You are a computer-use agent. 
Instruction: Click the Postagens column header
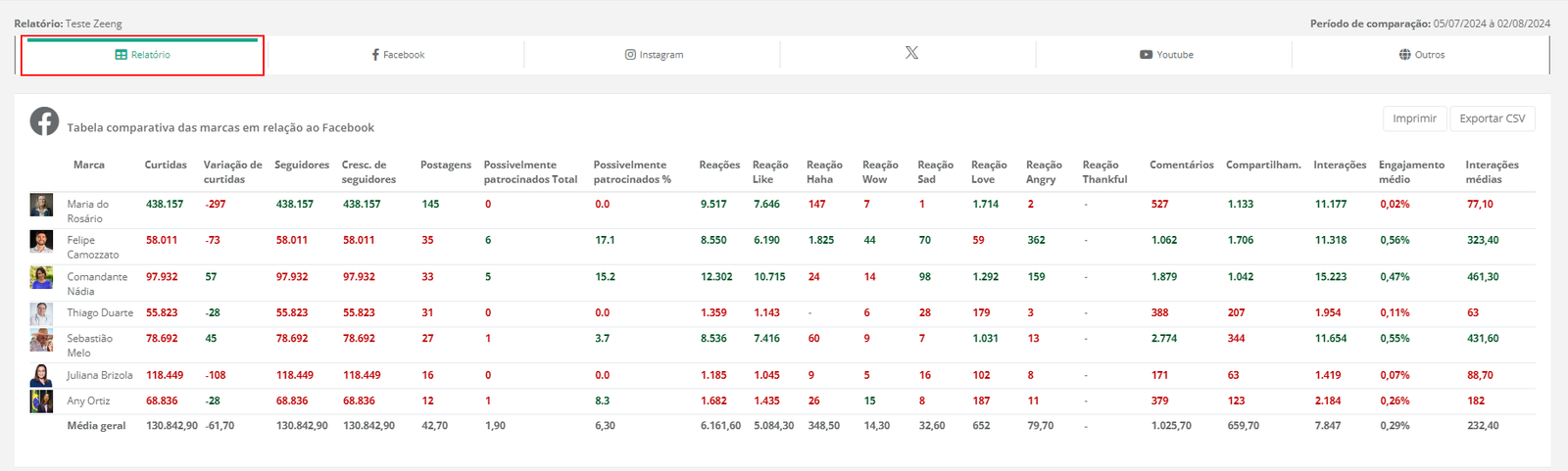click(445, 165)
